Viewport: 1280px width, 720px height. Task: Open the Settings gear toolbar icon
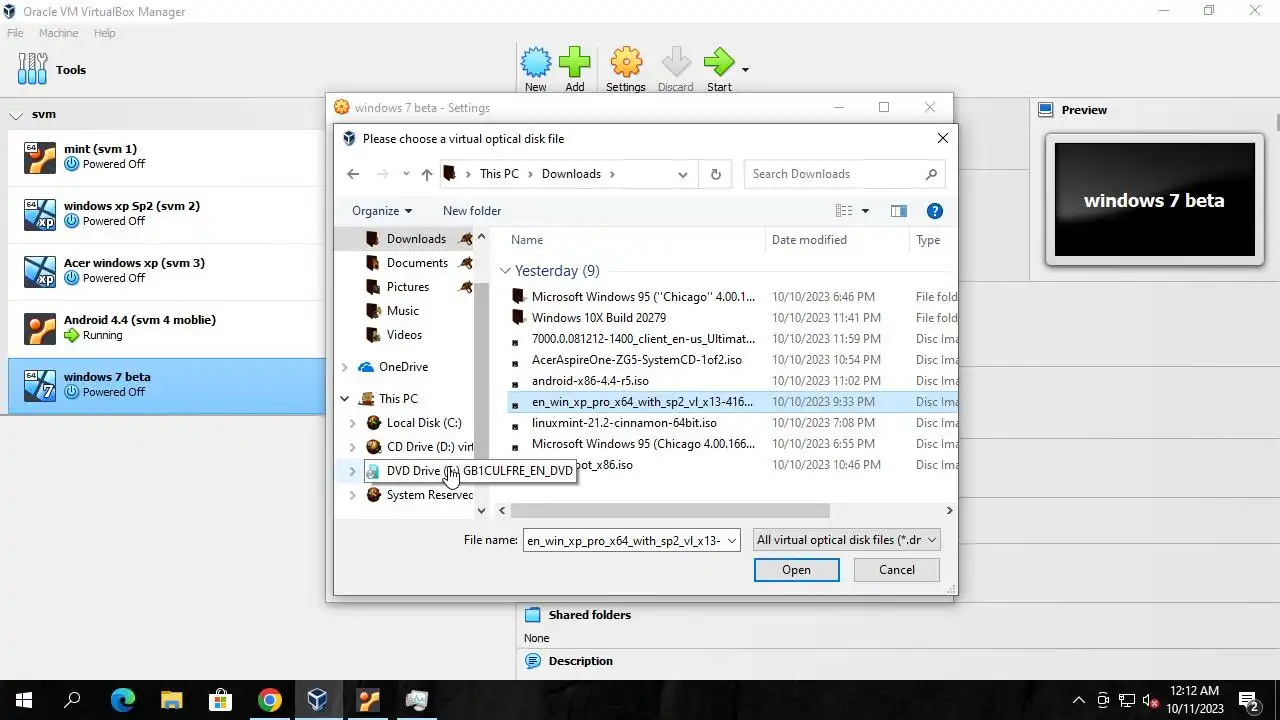click(626, 62)
